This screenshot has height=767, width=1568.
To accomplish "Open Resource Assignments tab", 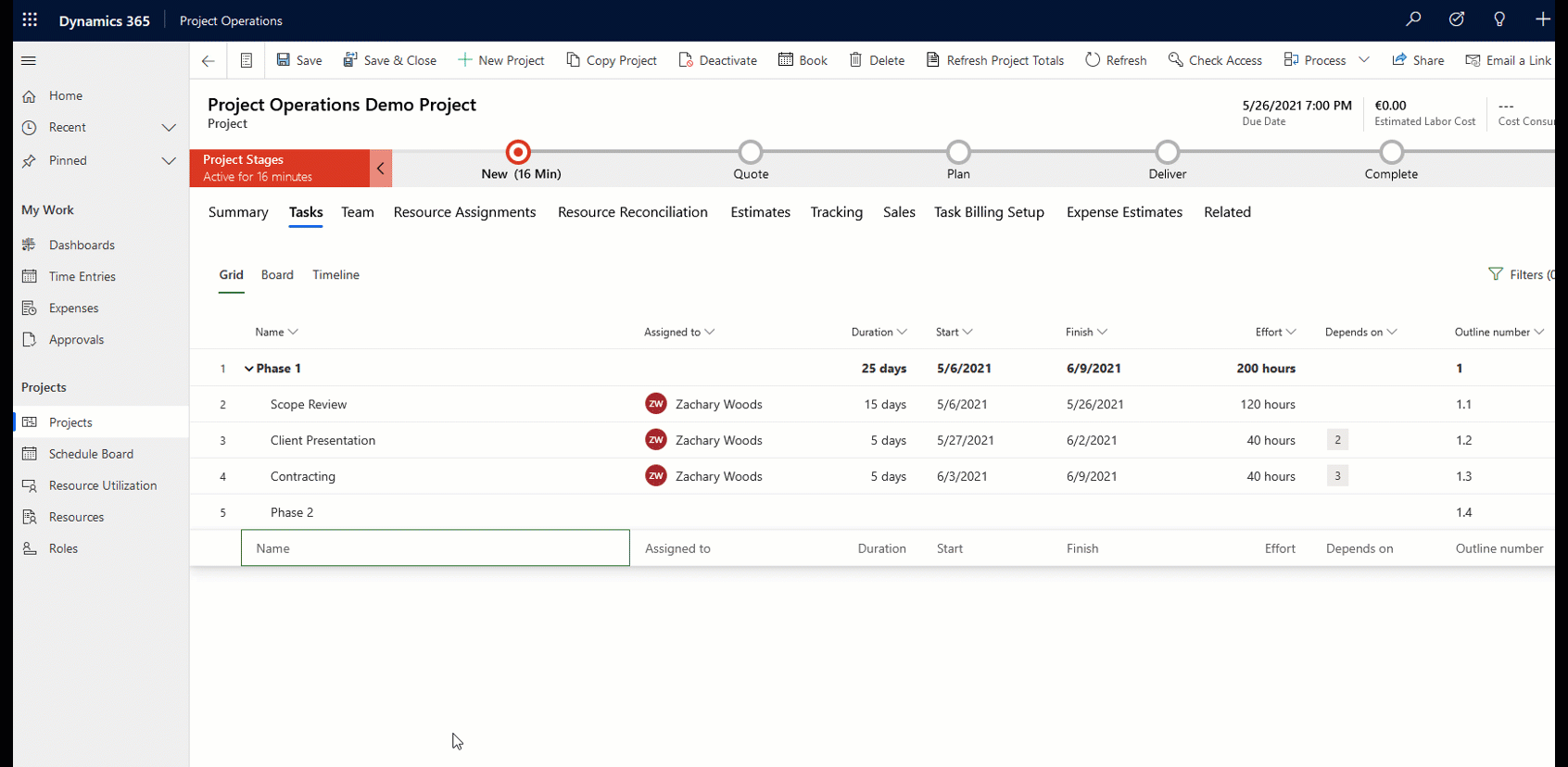I will click(x=464, y=212).
